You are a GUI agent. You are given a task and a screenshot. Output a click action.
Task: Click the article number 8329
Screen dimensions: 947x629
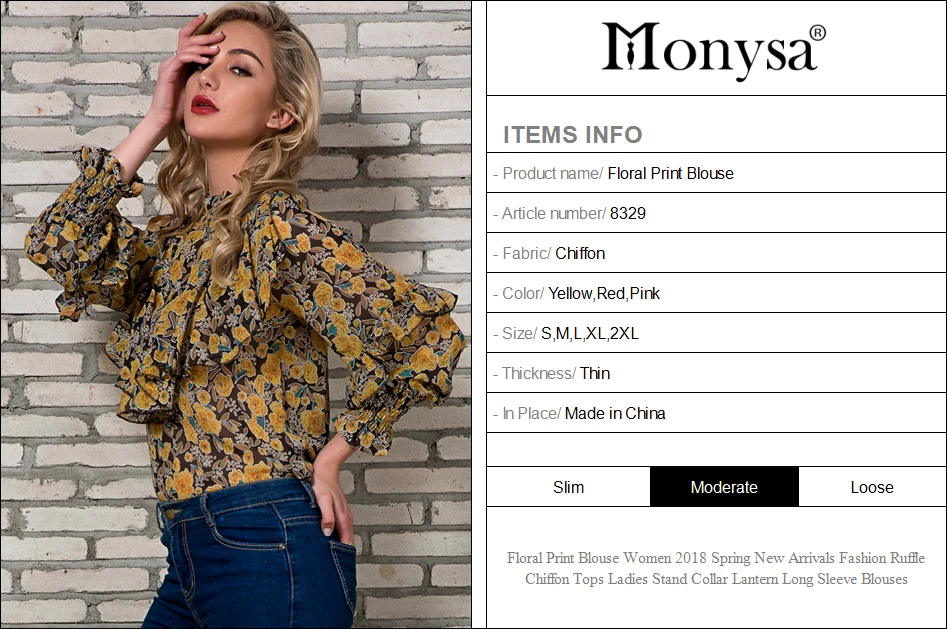click(x=628, y=213)
